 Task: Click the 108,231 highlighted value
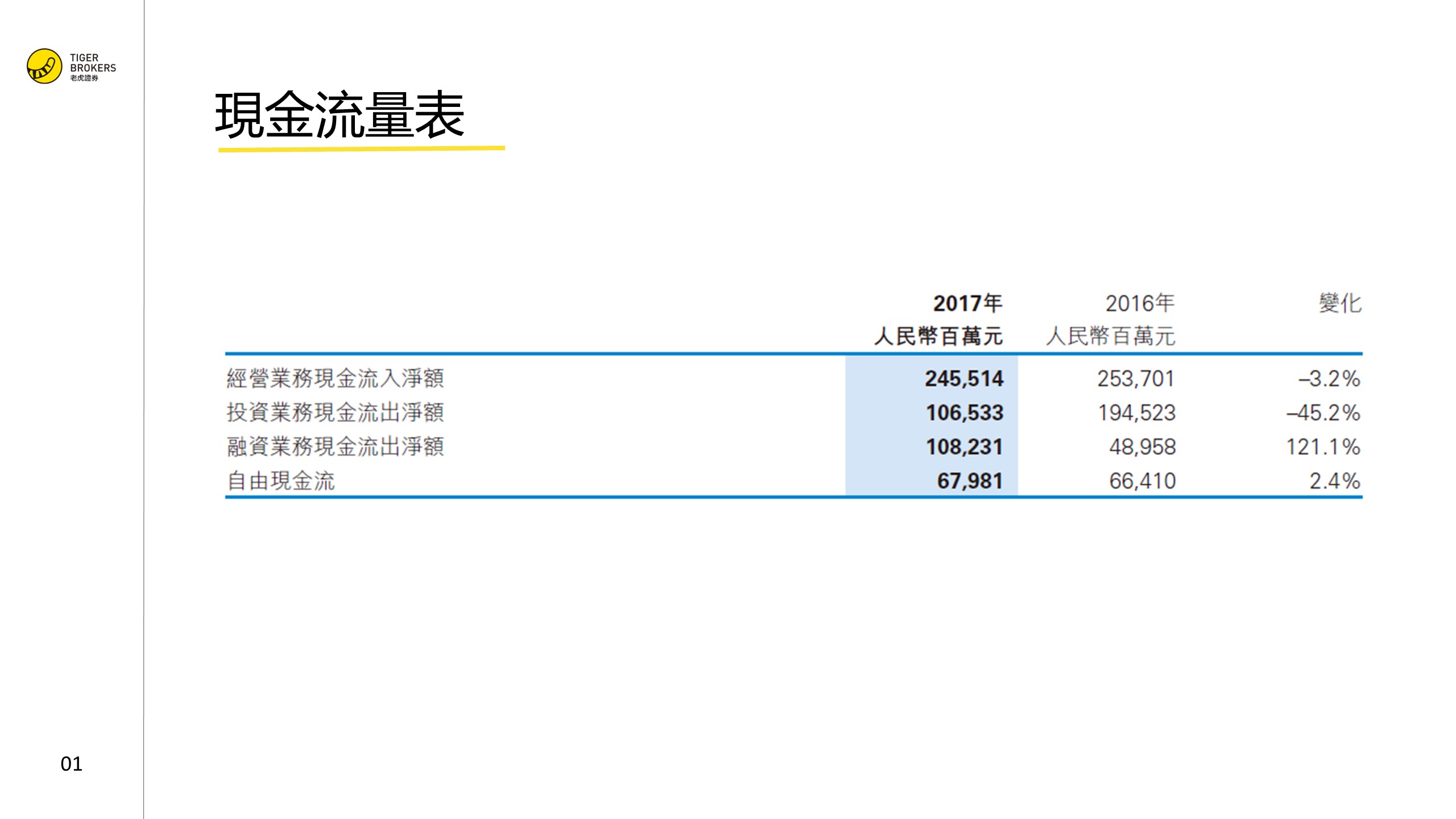[x=965, y=446]
